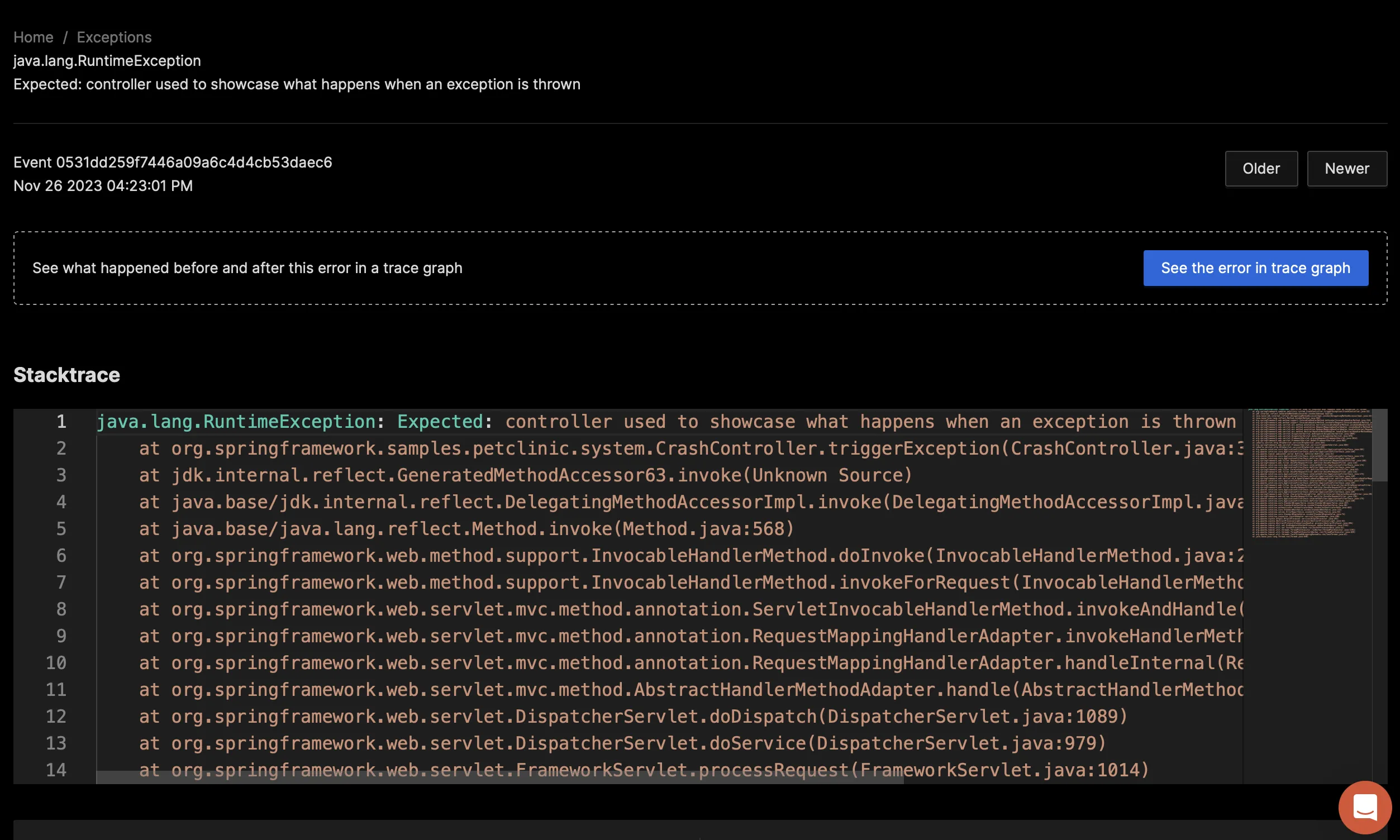Click line number 1 in gutter
The width and height of the screenshot is (1400, 840).
point(61,422)
